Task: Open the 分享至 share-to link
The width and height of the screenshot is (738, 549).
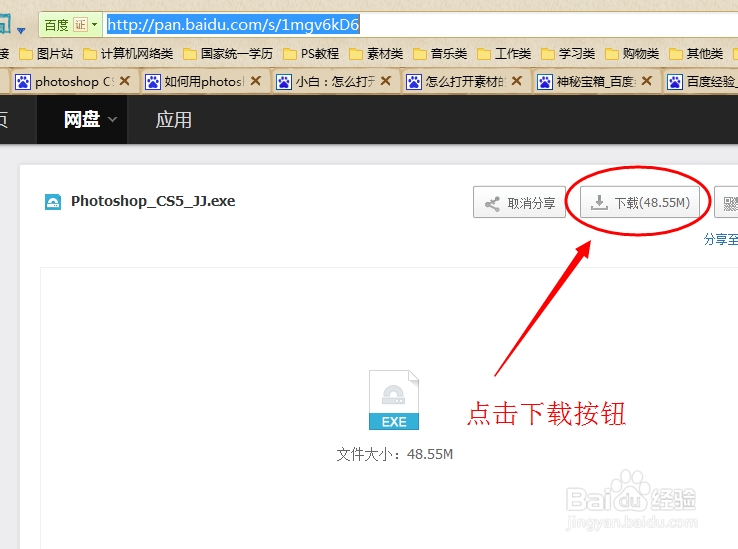Action: click(x=721, y=239)
